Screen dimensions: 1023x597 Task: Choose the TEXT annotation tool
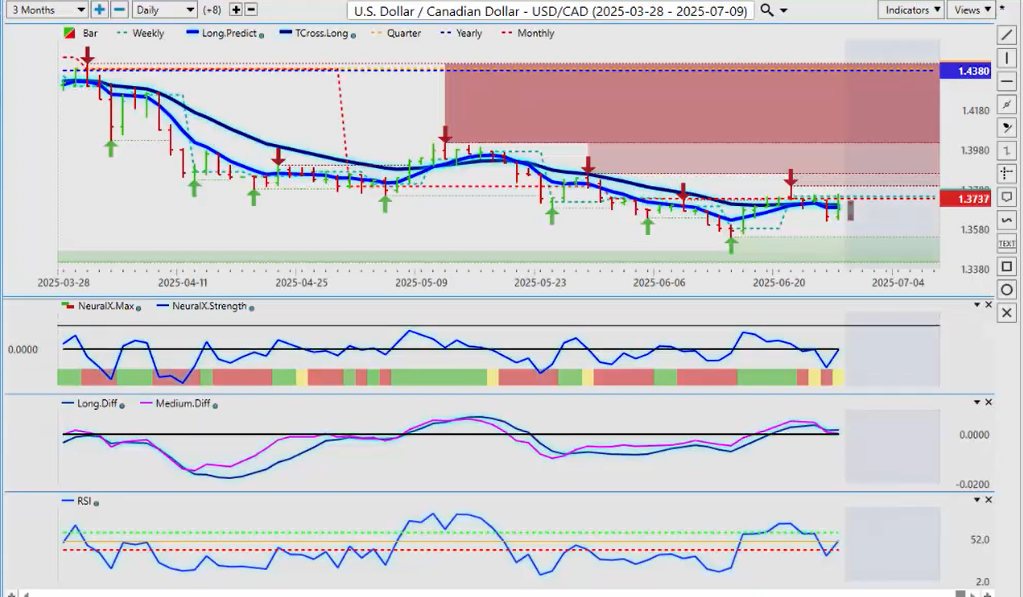1007,243
